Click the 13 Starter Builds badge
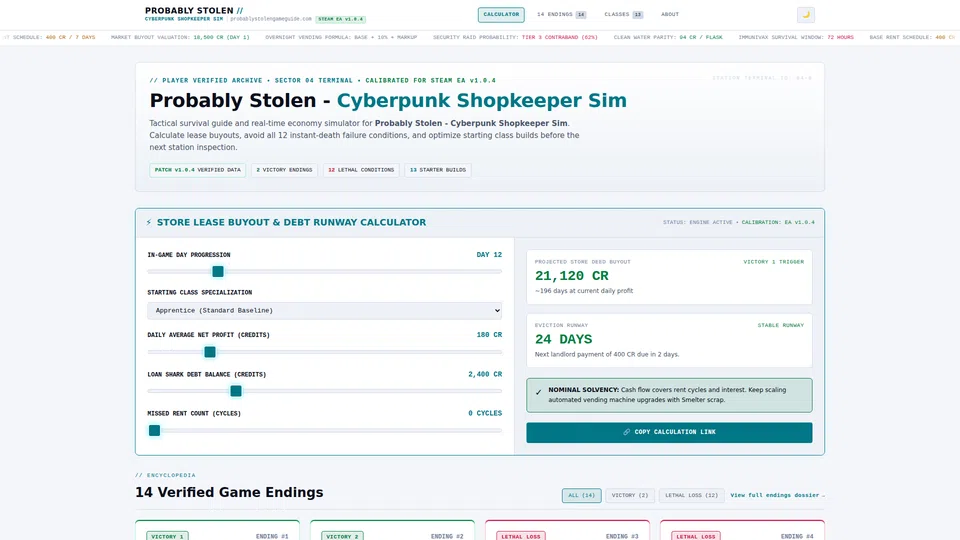This screenshot has height=540, width=960. [x=438, y=170]
